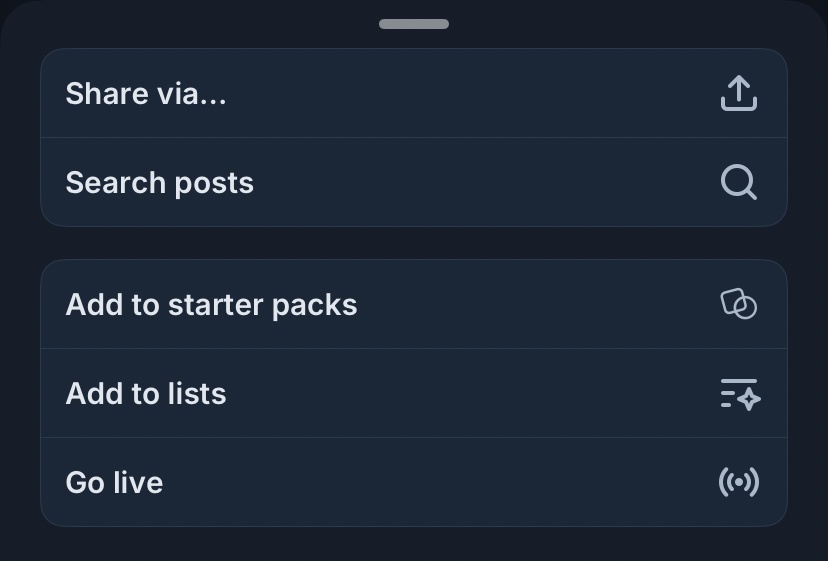Click the middle of the Share via row
This screenshot has height=561, width=828.
414,94
